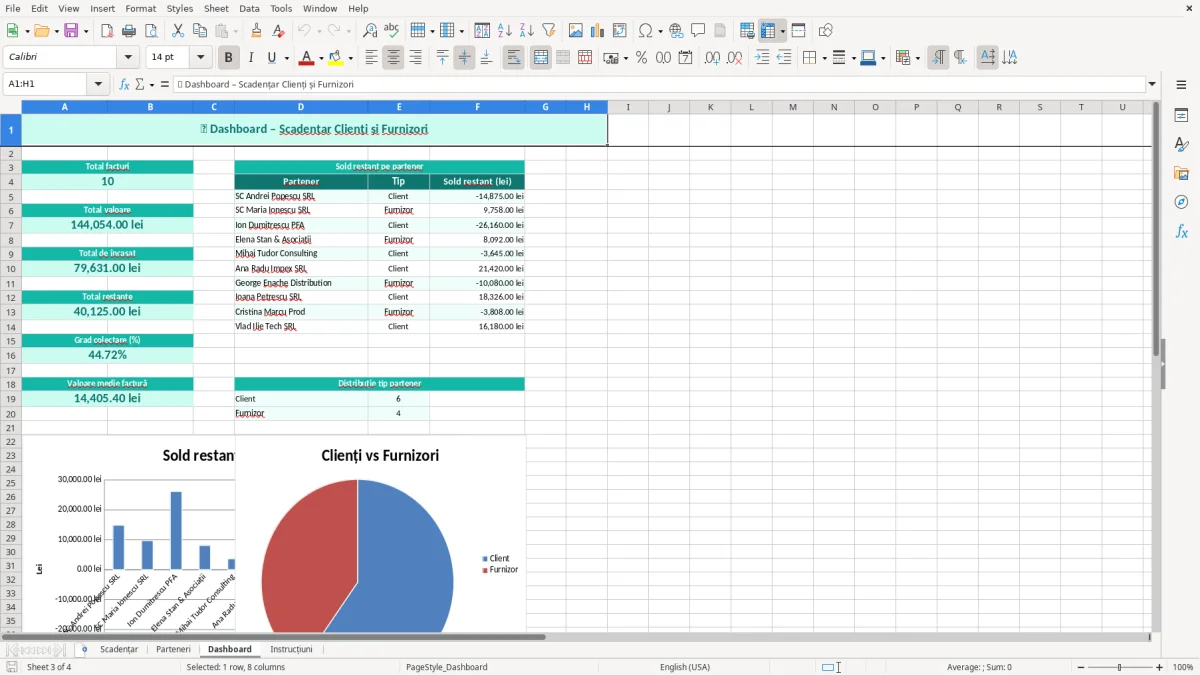Open the font color dropdown arrow
This screenshot has height=675, width=1200.
pyautogui.click(x=321, y=58)
